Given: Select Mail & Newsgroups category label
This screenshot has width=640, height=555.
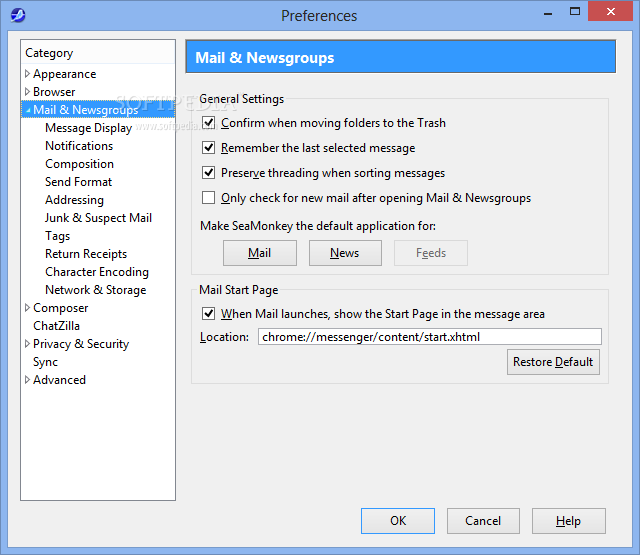Looking at the screenshot, I should coord(86,110).
